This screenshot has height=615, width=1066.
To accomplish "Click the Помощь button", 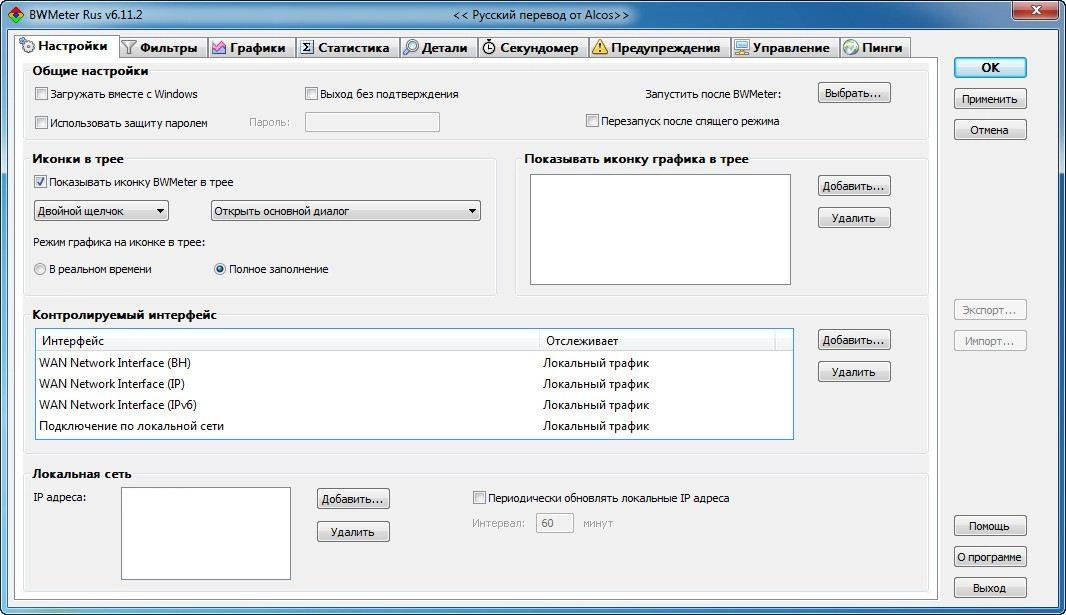I will click(990, 526).
